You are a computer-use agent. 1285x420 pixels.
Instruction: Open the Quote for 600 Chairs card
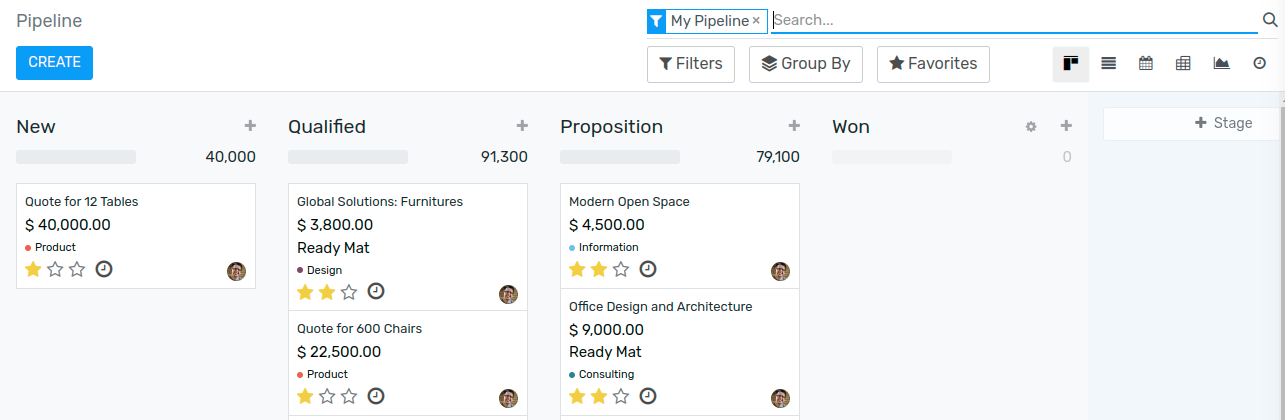tap(408, 363)
